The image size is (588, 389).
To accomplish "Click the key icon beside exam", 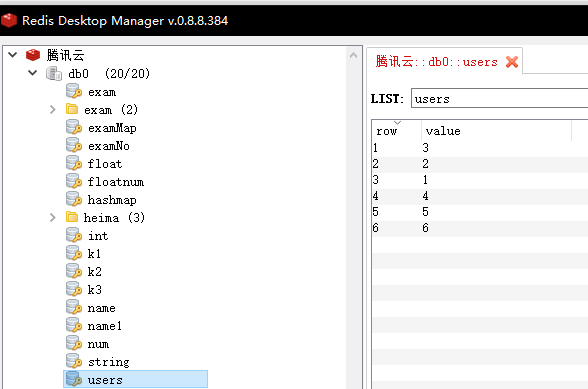I will pos(74,91).
